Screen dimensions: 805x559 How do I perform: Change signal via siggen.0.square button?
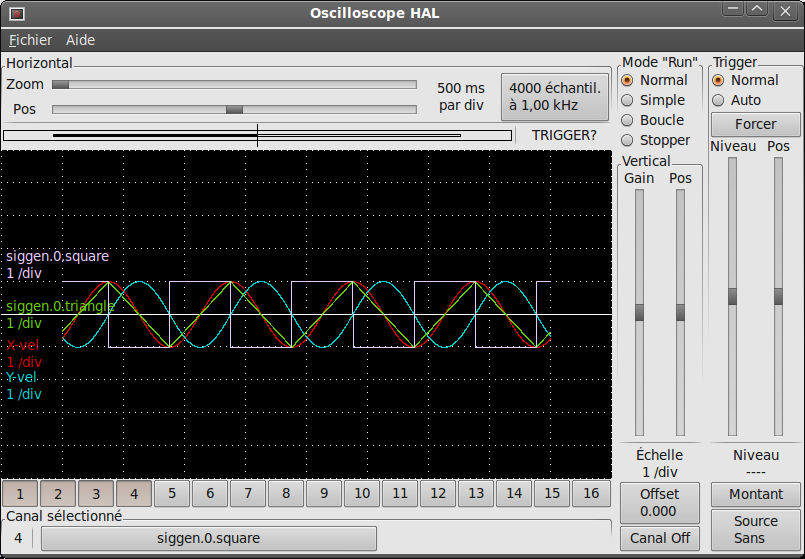[x=208, y=538]
